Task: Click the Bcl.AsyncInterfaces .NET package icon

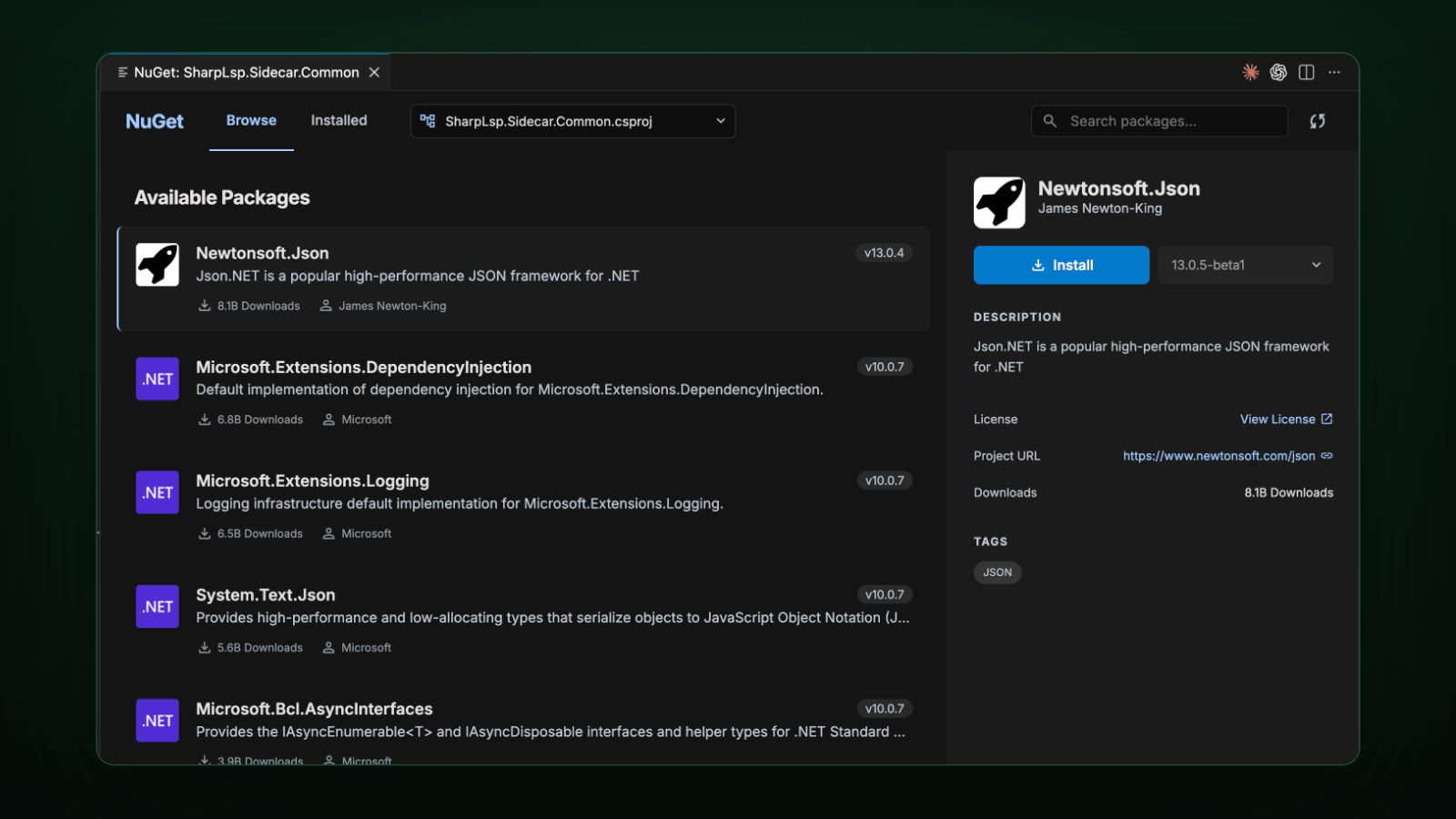Action: point(157,720)
